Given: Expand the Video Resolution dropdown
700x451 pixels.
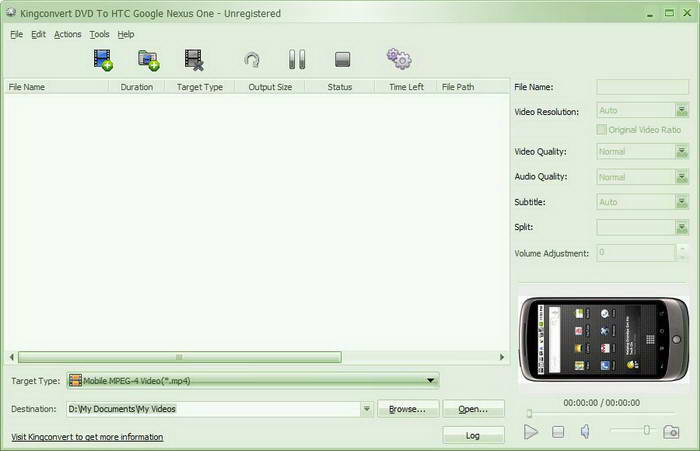Looking at the screenshot, I should click(x=682, y=110).
